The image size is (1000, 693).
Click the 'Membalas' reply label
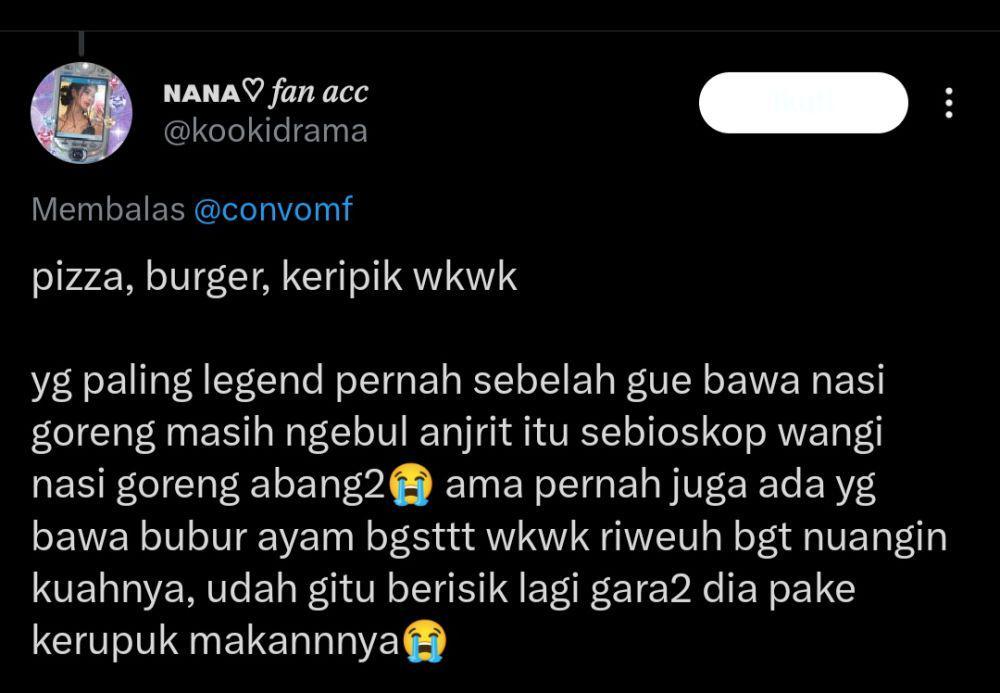(x=108, y=209)
